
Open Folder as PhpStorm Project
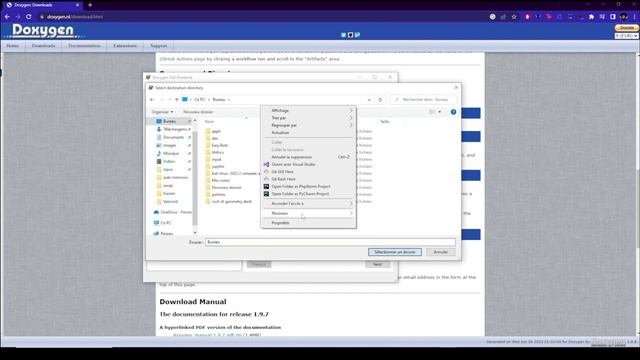pos(308,187)
